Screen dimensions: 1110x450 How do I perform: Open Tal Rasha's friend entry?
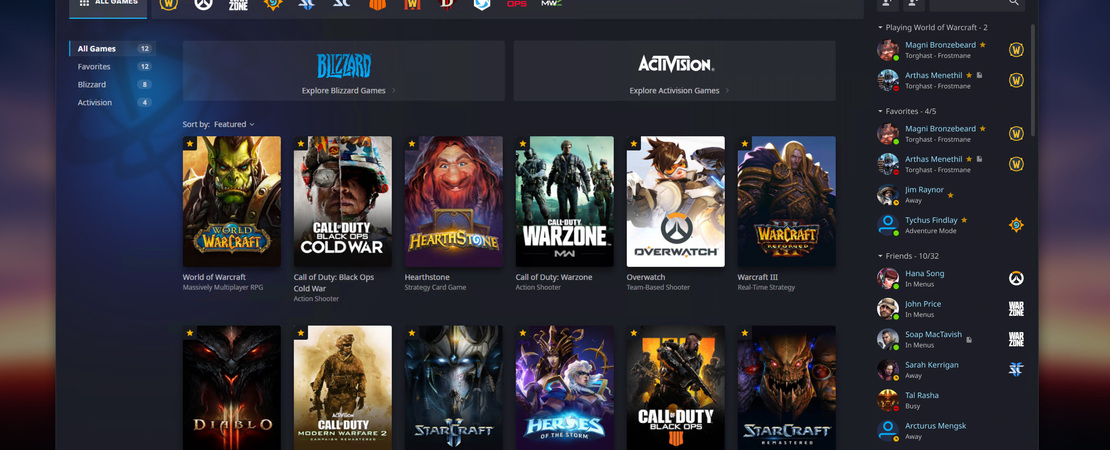click(951, 400)
